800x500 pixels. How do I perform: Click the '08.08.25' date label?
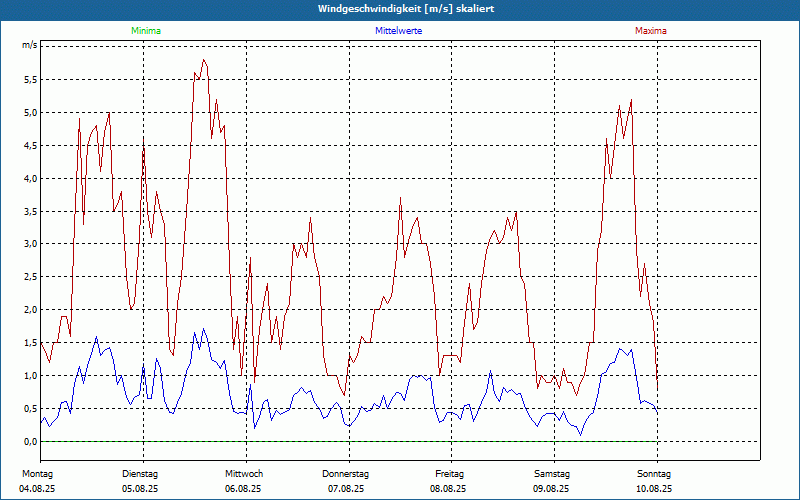[448, 489]
